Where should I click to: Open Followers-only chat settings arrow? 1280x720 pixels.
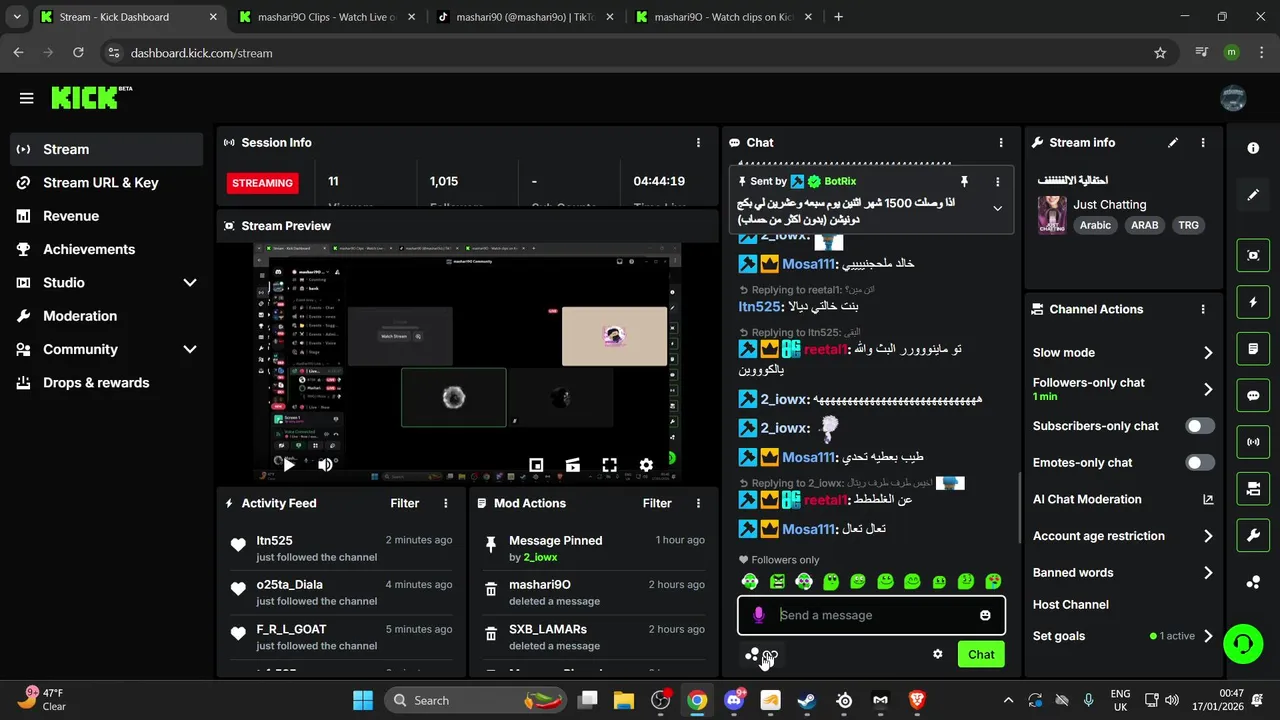[x=1208, y=390]
